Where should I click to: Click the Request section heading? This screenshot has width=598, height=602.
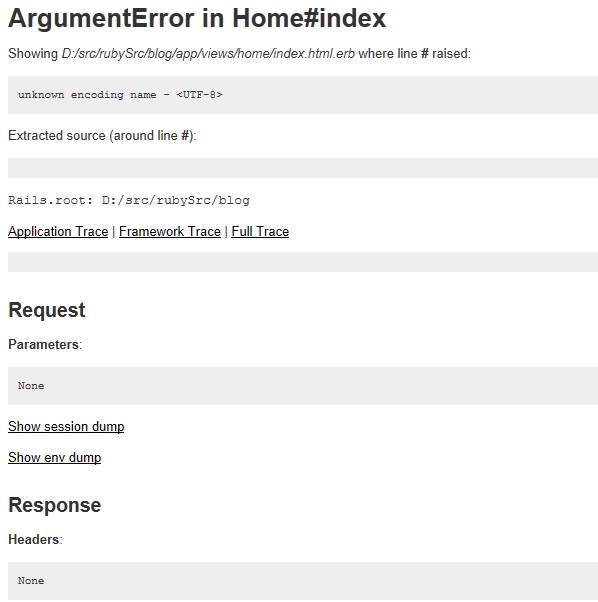(47, 310)
